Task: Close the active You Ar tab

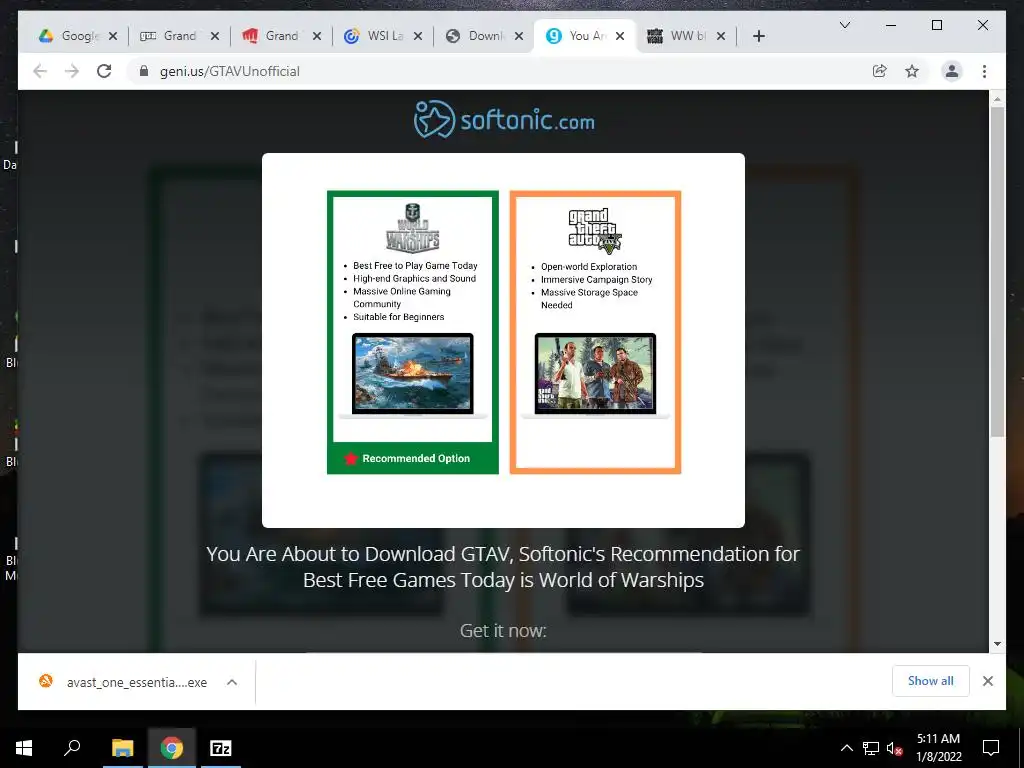Action: (x=620, y=36)
